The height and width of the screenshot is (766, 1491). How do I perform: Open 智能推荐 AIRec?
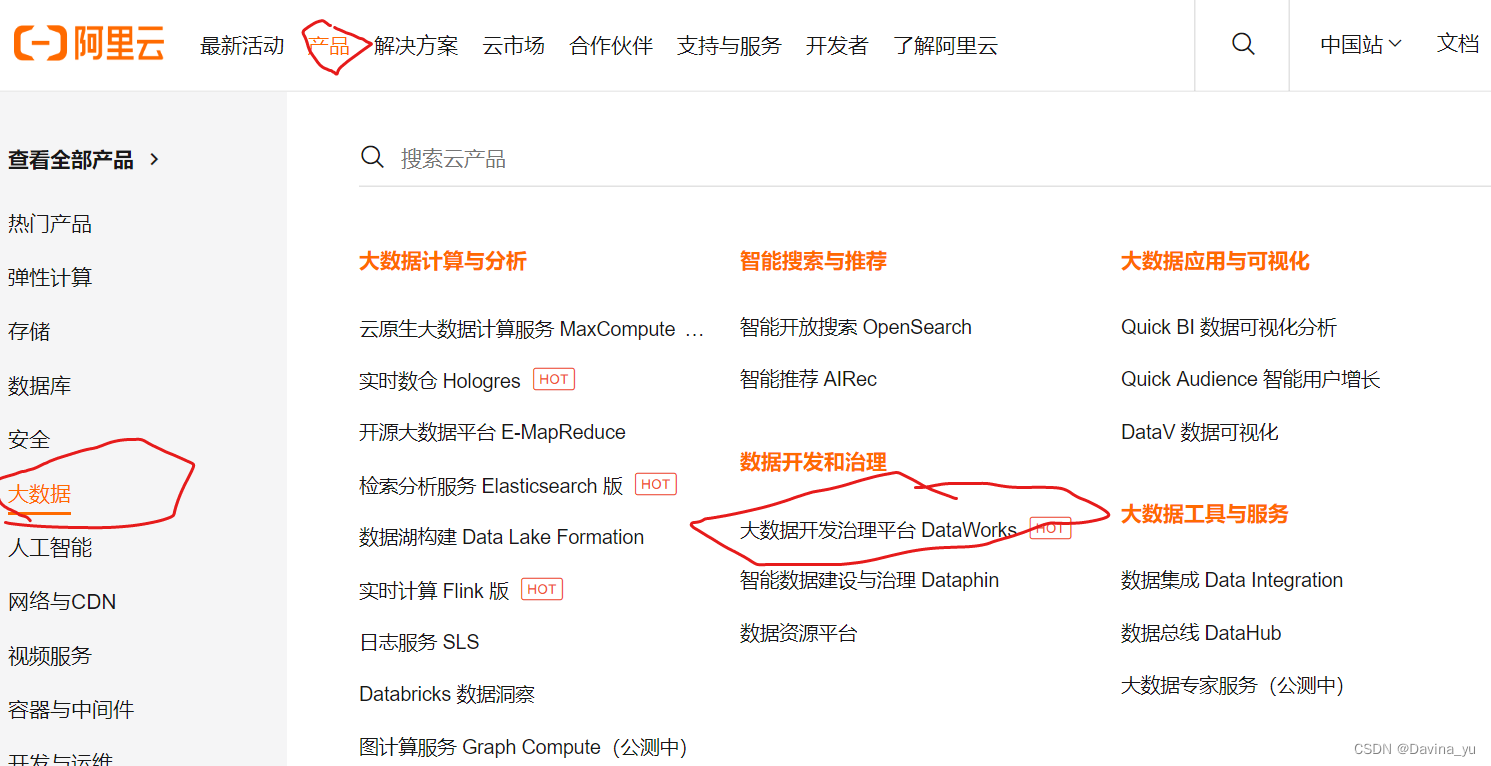(808, 379)
